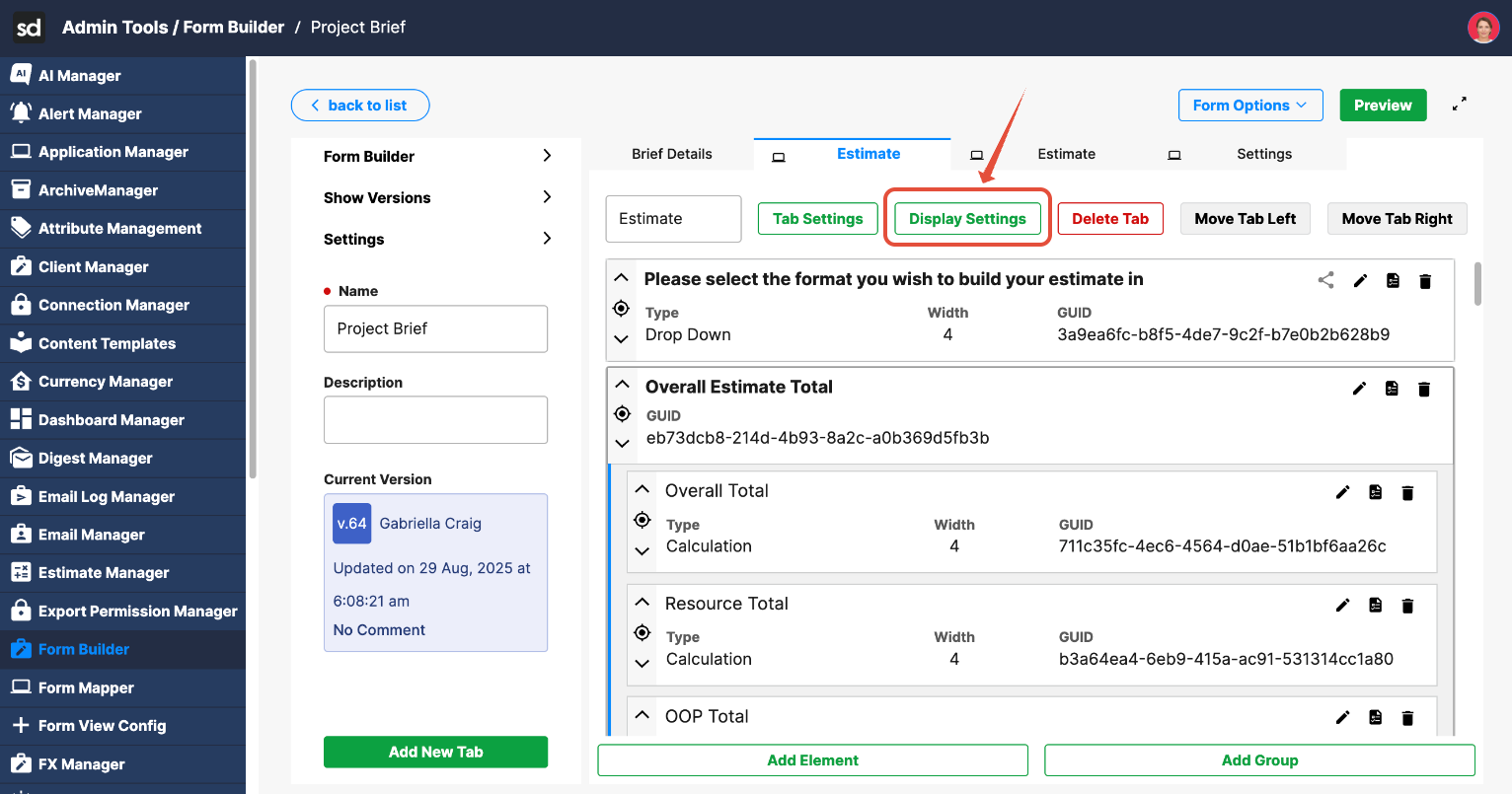Click Move Tab Right

tap(1398, 219)
